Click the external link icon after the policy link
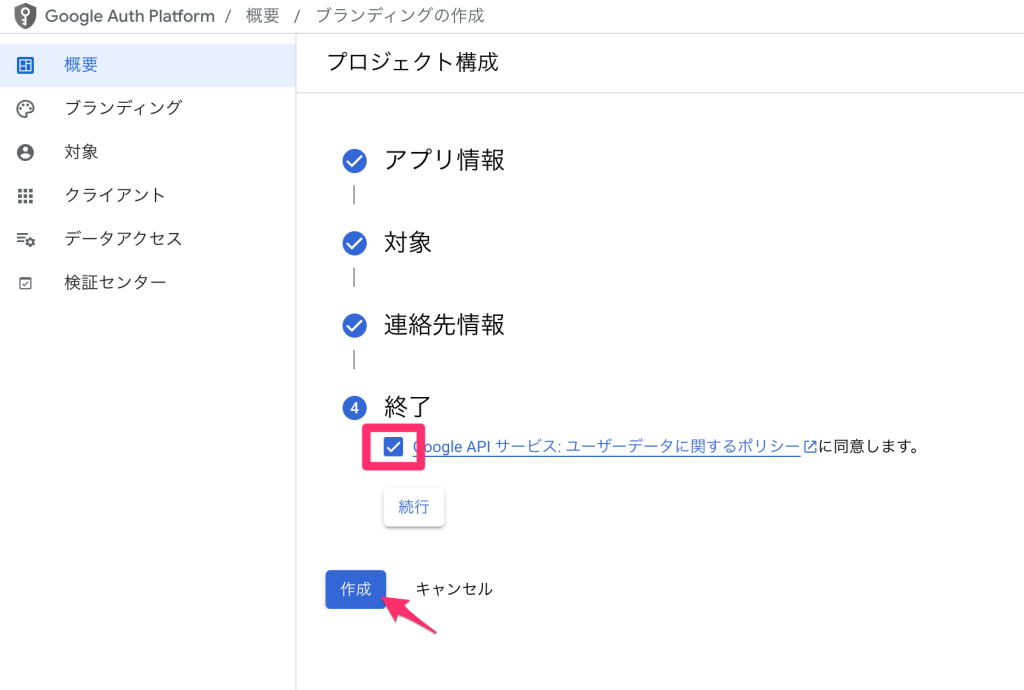Screen dimensions: 1024x690 810,447
